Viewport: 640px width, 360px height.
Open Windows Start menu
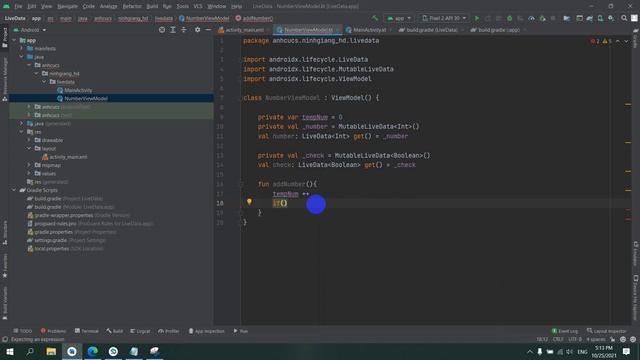(x=9, y=351)
